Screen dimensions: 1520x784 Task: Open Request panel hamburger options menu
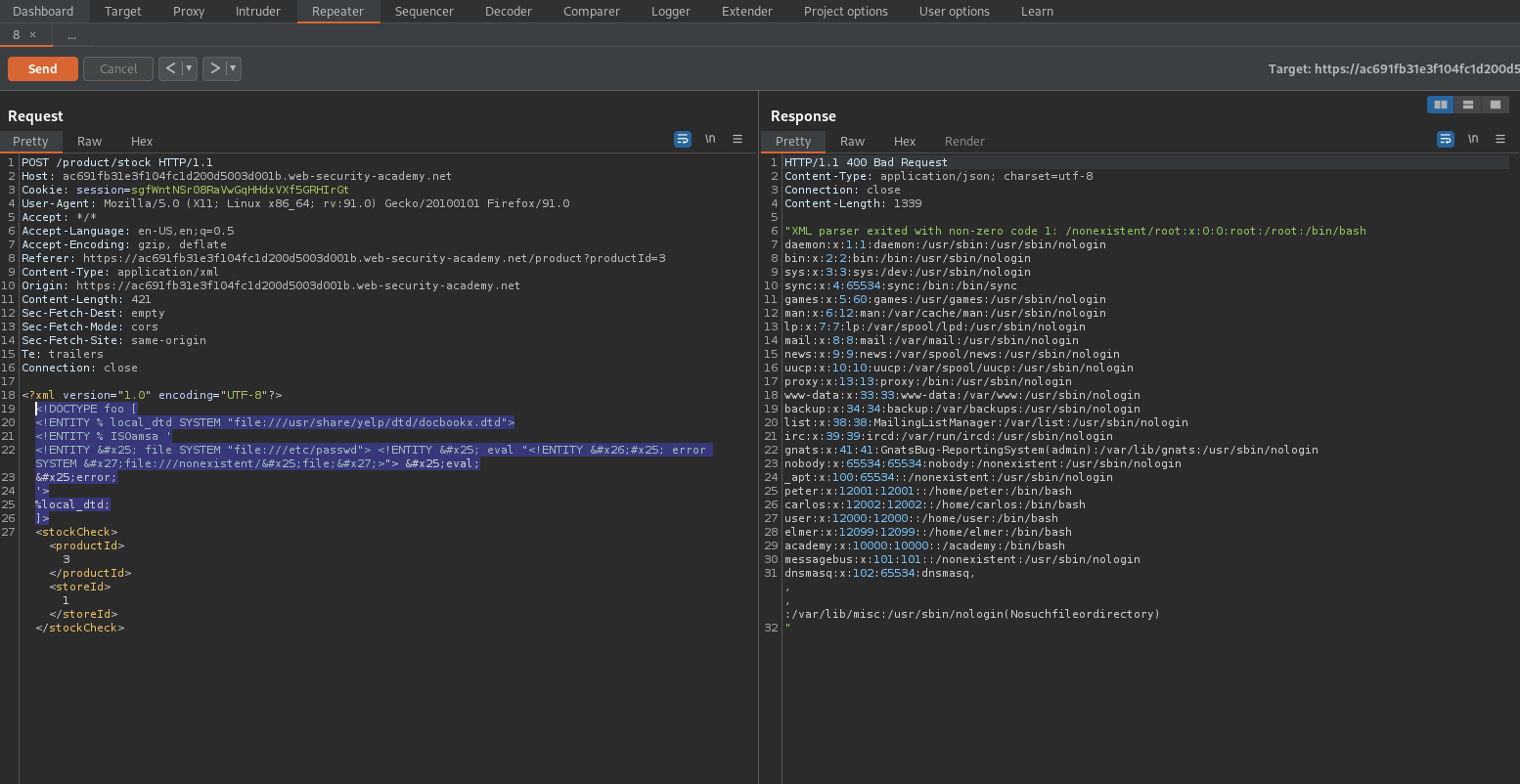click(x=738, y=140)
